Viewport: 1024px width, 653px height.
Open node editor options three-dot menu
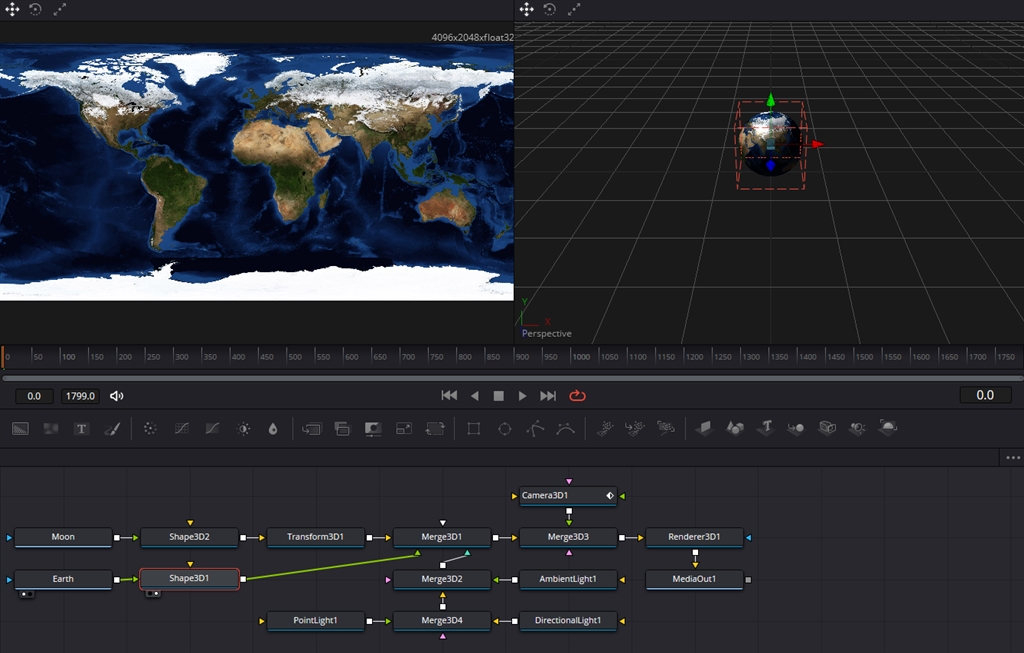pos(1011,458)
